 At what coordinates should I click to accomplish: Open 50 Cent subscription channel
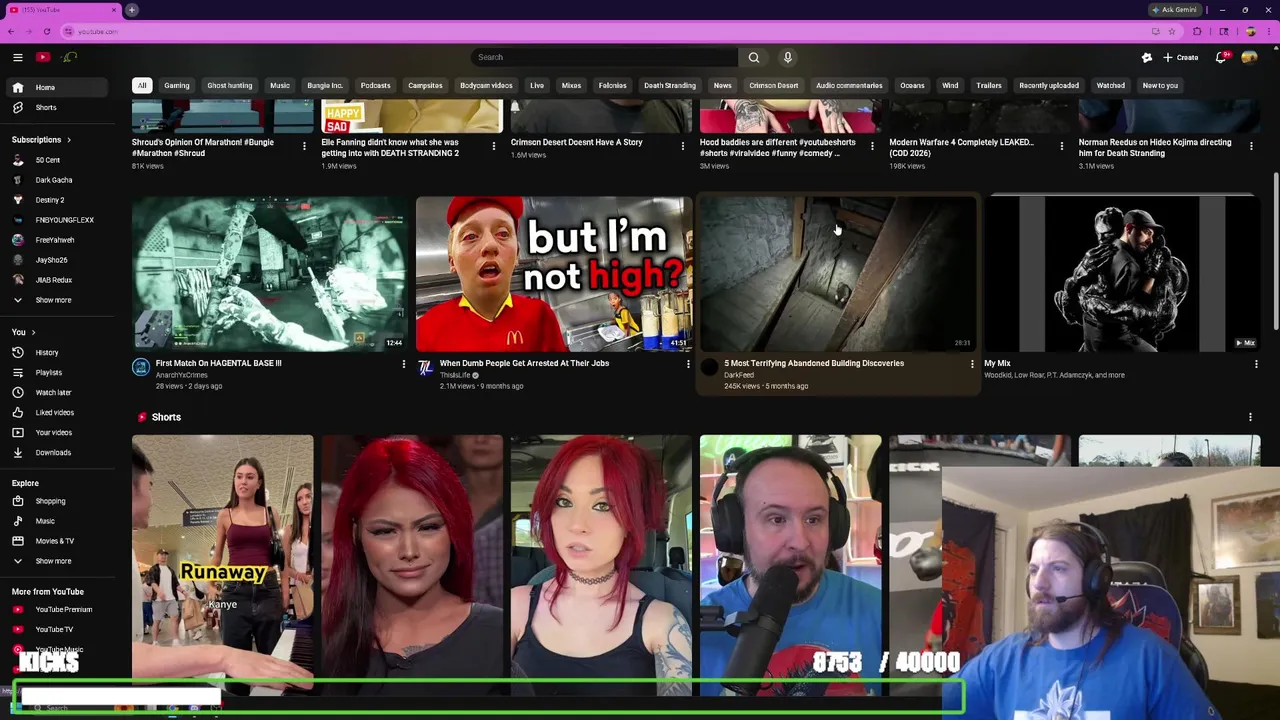click(47, 160)
